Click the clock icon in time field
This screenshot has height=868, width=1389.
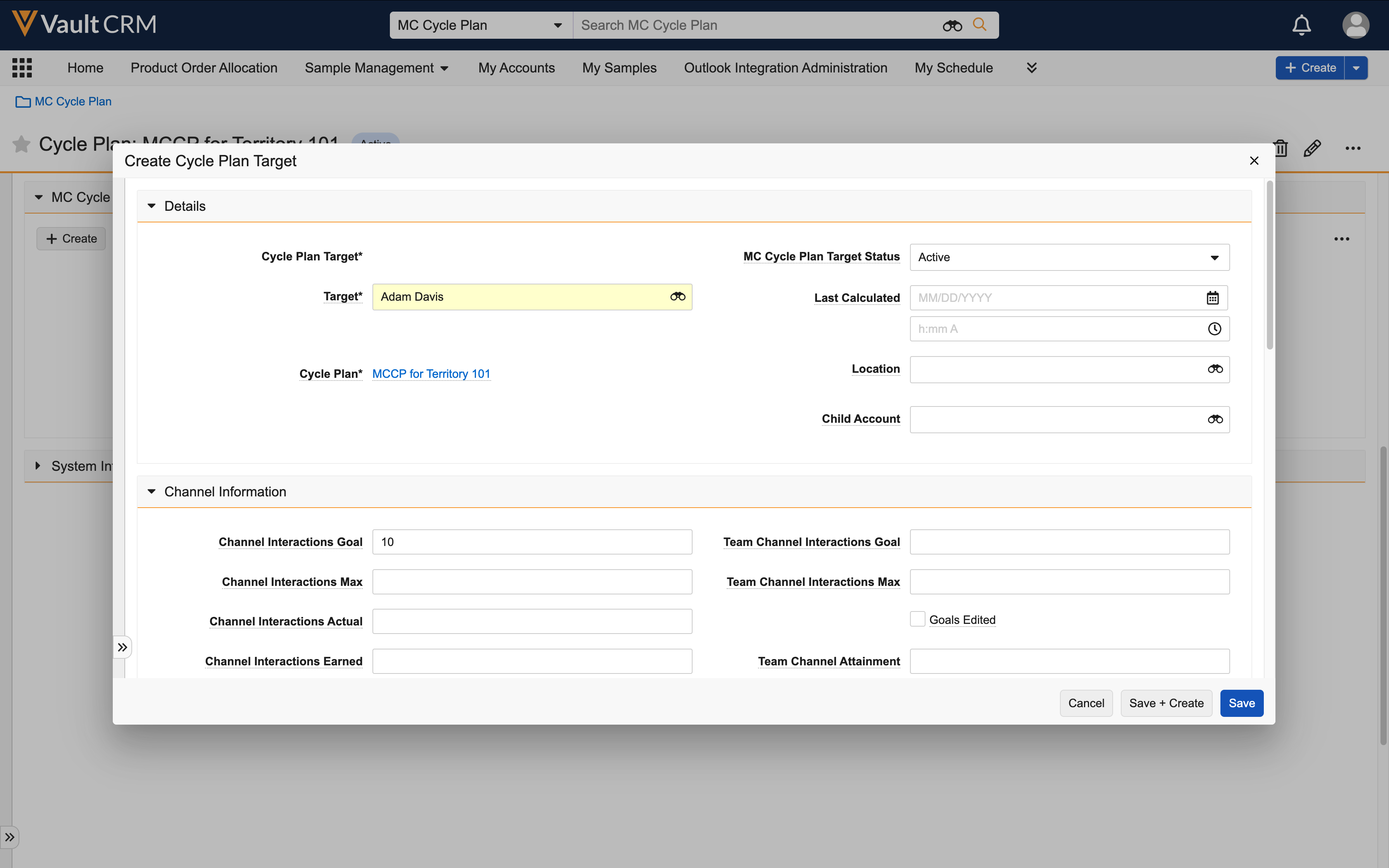[1214, 329]
